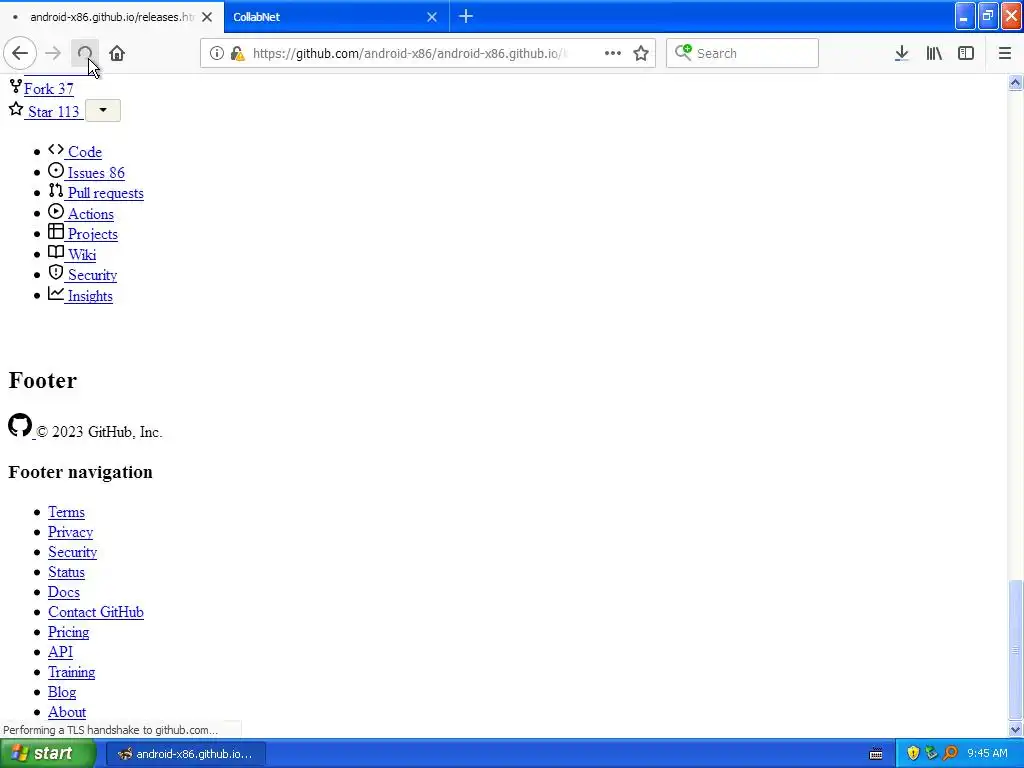Click the magnifier tray icon
The image size is (1024, 768).
[950, 753]
